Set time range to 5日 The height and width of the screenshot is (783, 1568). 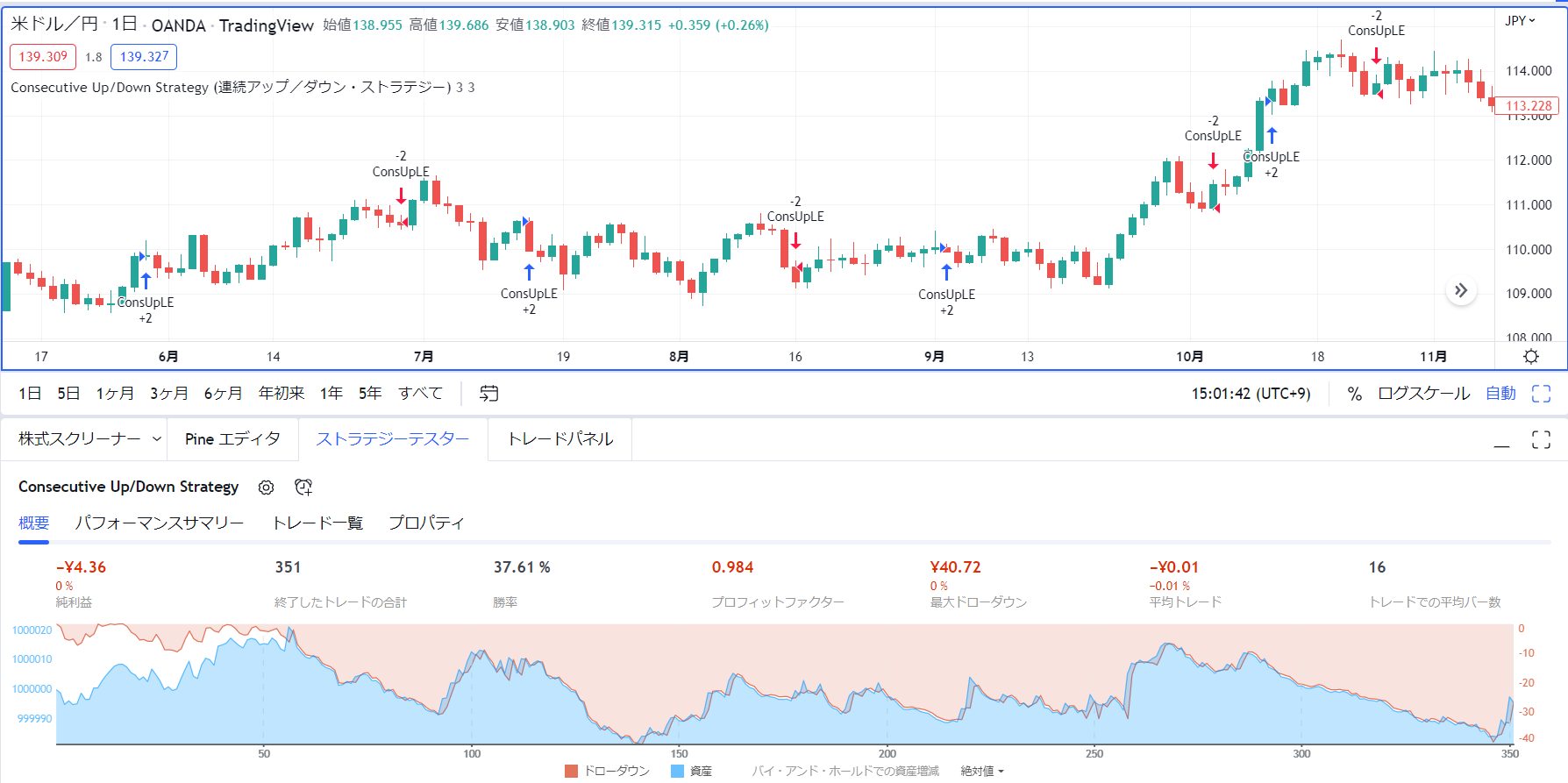68,394
